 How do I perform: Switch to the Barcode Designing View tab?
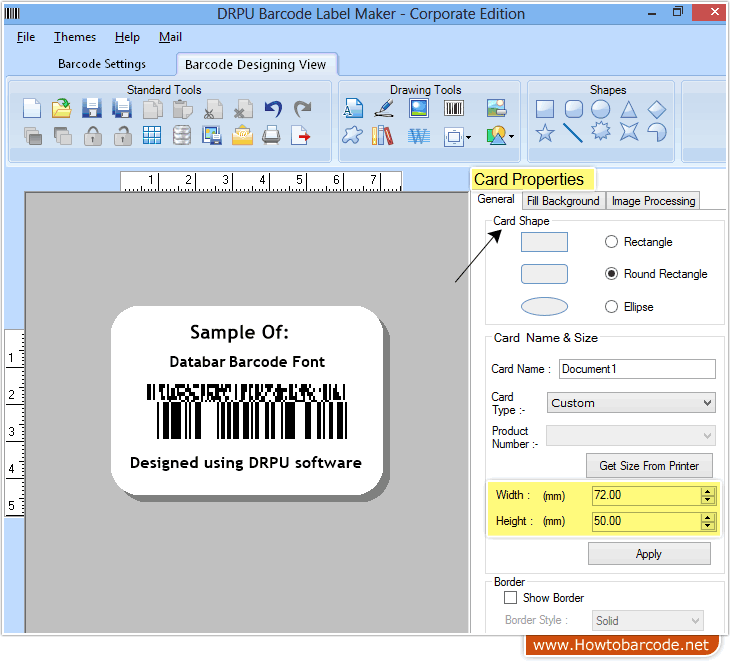click(x=256, y=64)
